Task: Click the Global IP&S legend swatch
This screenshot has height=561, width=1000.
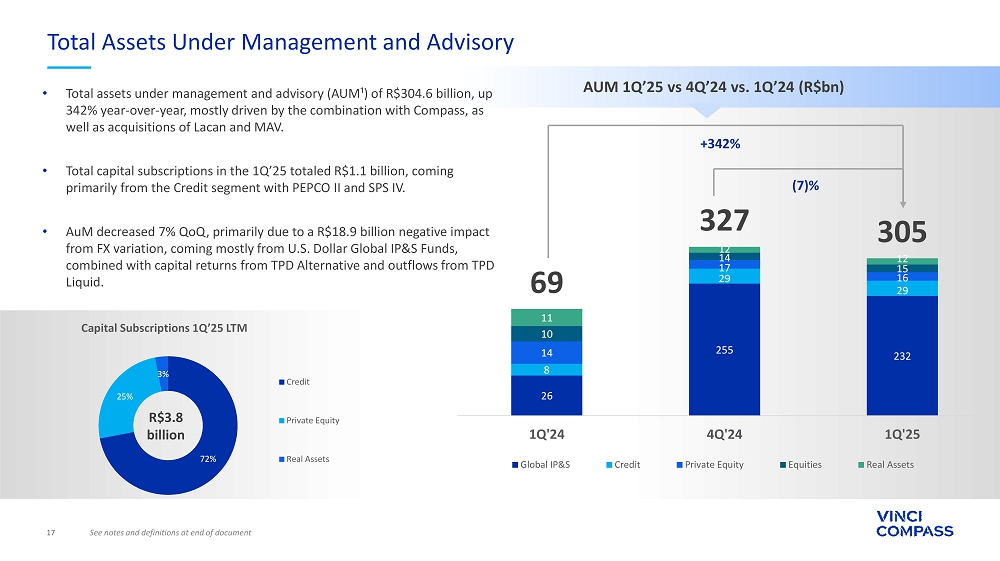Action: (514, 465)
